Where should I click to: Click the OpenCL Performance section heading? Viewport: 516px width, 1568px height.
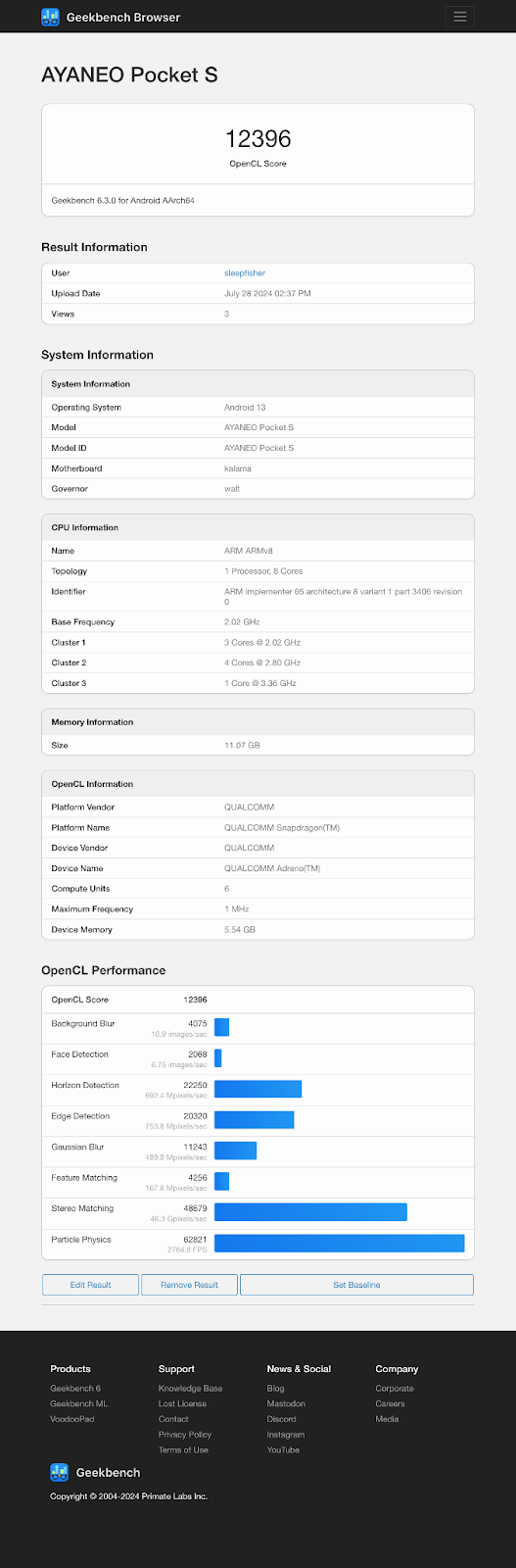[103, 970]
